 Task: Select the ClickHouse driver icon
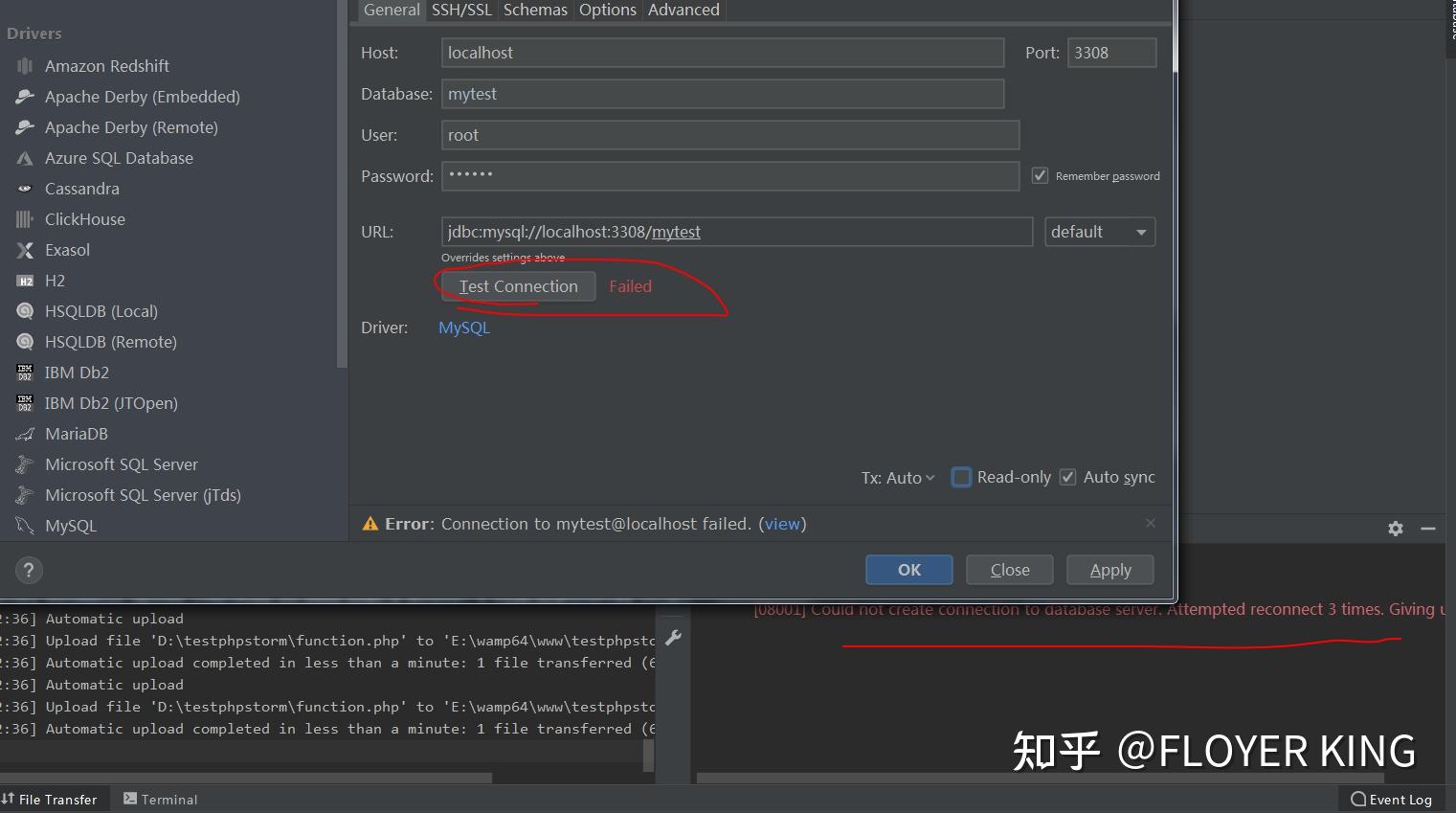click(25, 219)
